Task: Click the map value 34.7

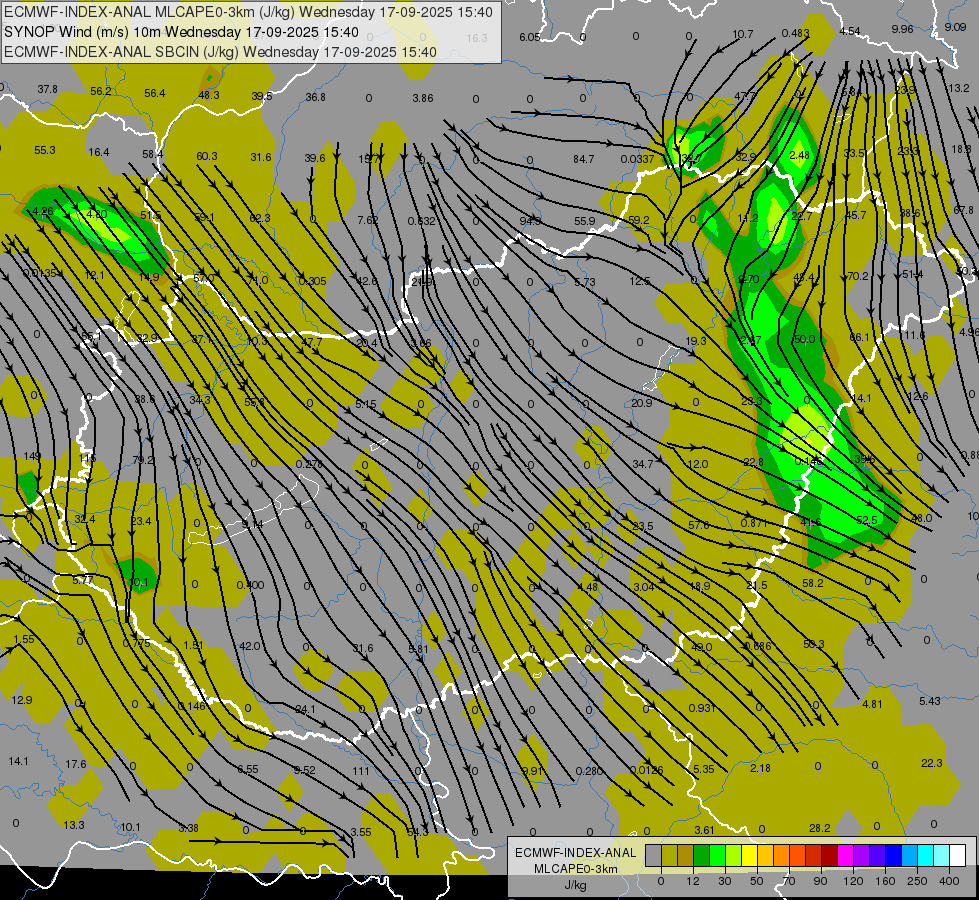Action: tap(643, 464)
